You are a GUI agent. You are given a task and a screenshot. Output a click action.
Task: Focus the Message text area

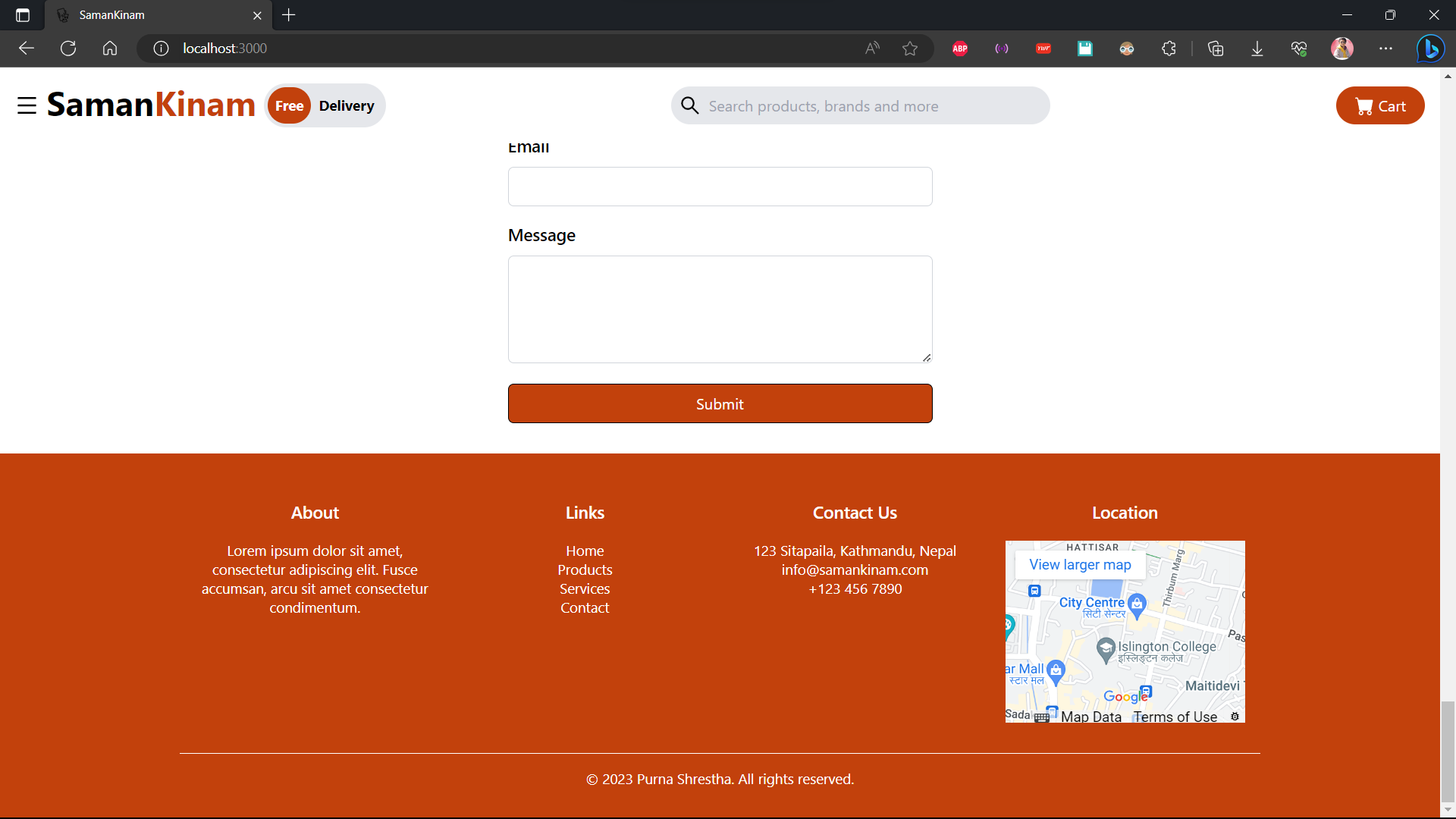coord(720,309)
